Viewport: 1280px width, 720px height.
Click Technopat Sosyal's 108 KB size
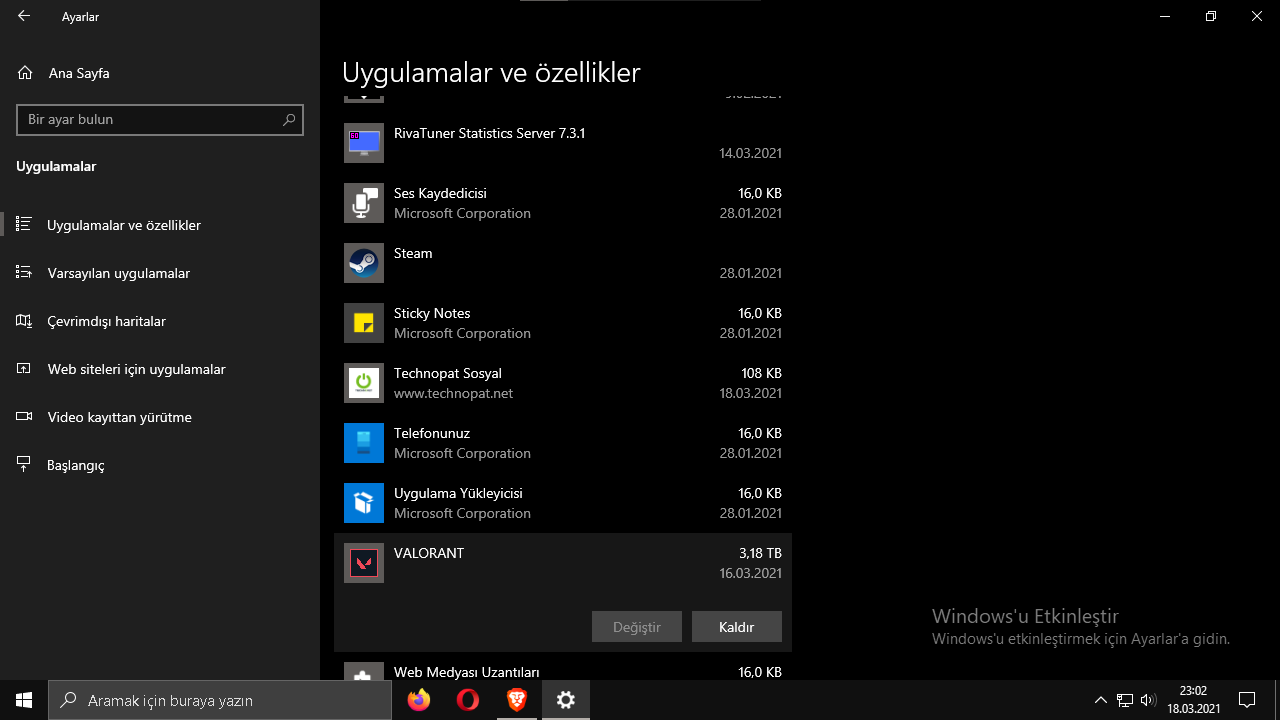(761, 373)
